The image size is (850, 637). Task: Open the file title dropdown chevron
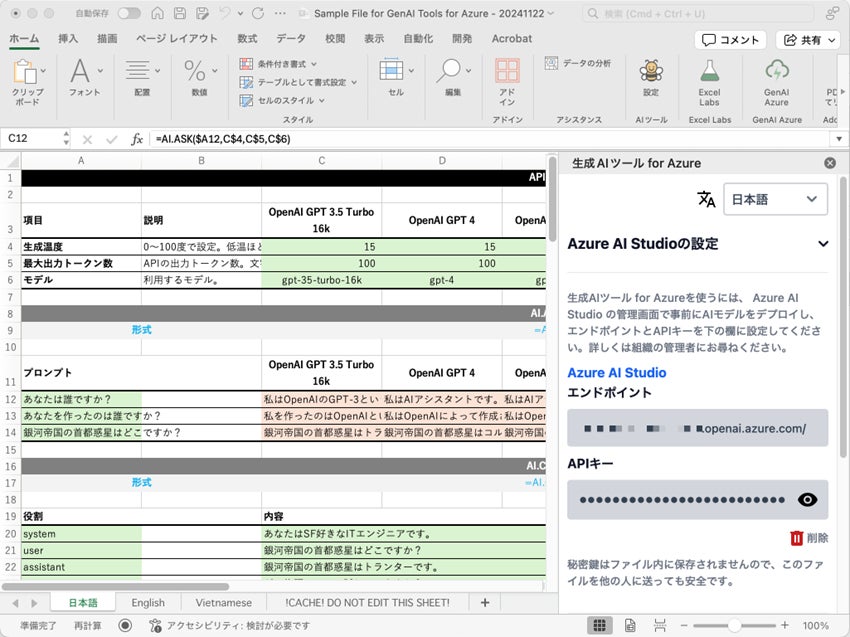[551, 14]
